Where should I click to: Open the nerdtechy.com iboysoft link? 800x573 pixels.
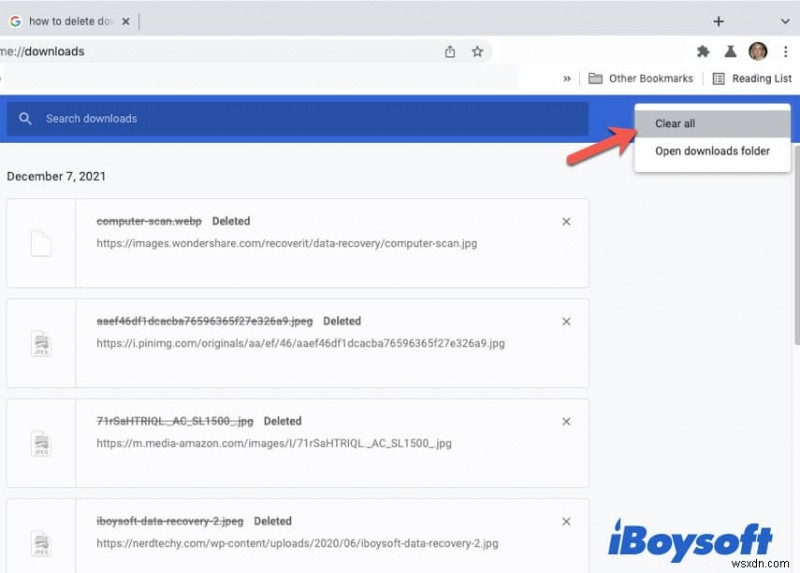(x=297, y=543)
